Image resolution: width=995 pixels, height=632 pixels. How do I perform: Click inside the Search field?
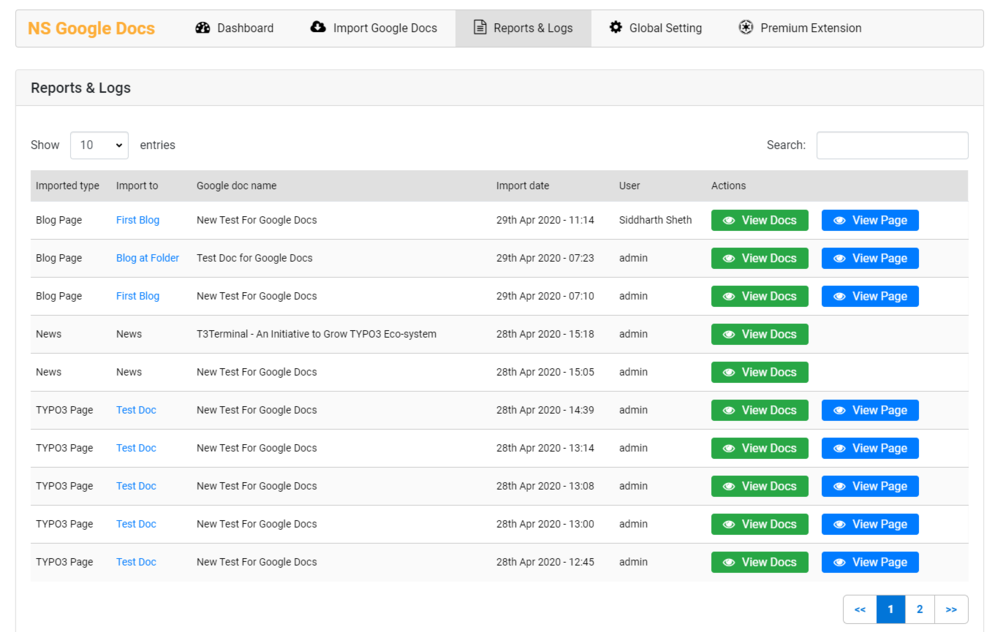tap(891, 145)
